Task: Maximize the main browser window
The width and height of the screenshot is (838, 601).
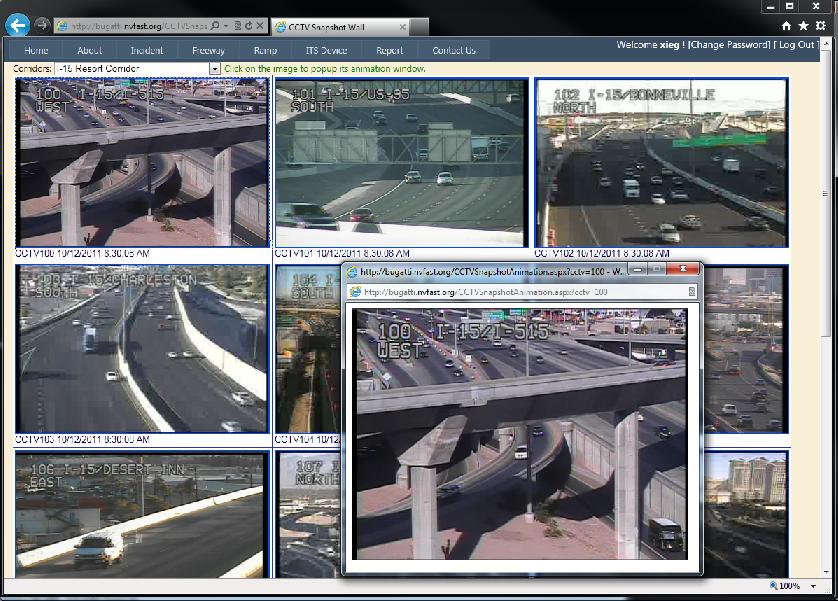Action: 789,6
